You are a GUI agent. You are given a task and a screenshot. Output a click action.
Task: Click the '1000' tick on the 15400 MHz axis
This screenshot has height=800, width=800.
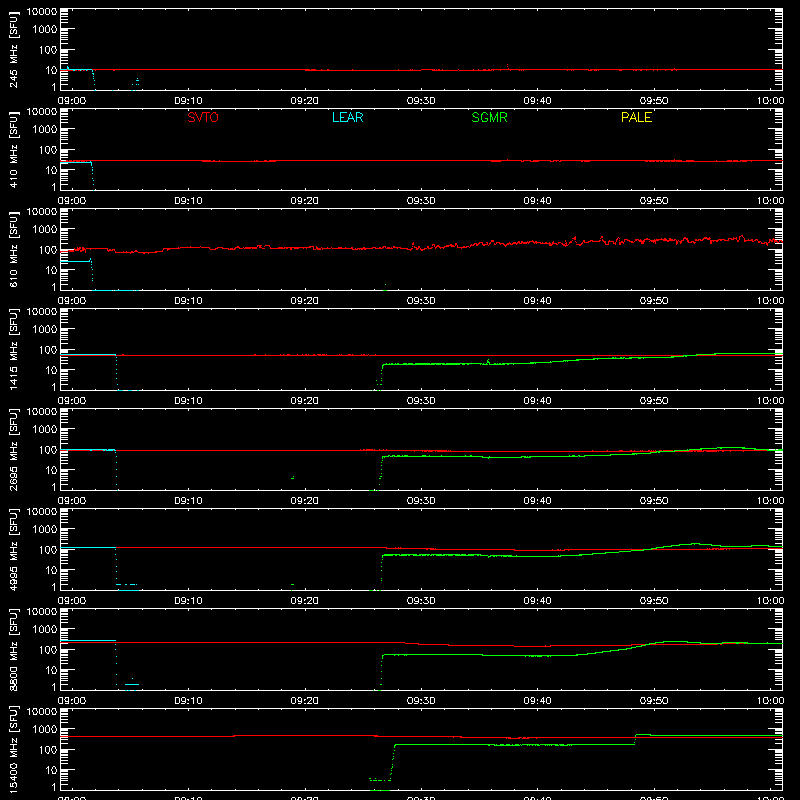(x=45, y=730)
